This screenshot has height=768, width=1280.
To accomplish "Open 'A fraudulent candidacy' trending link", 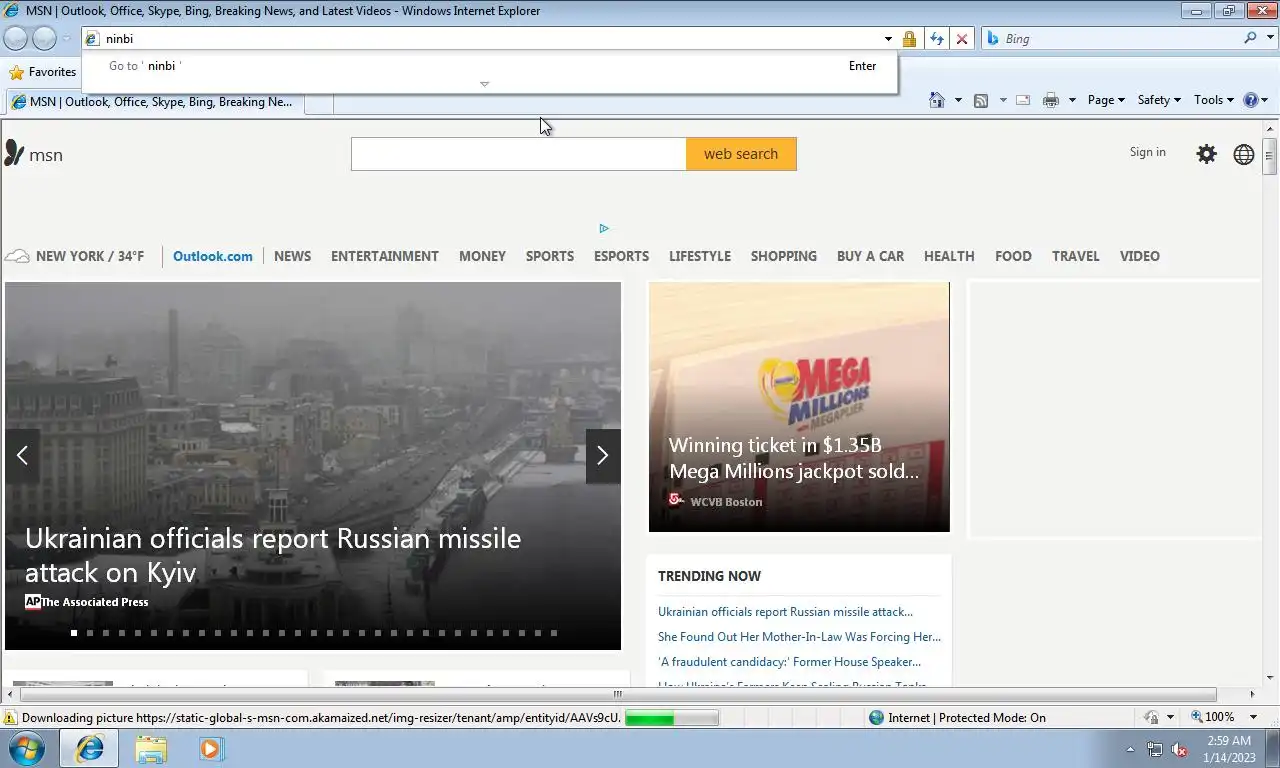I will tap(789, 662).
